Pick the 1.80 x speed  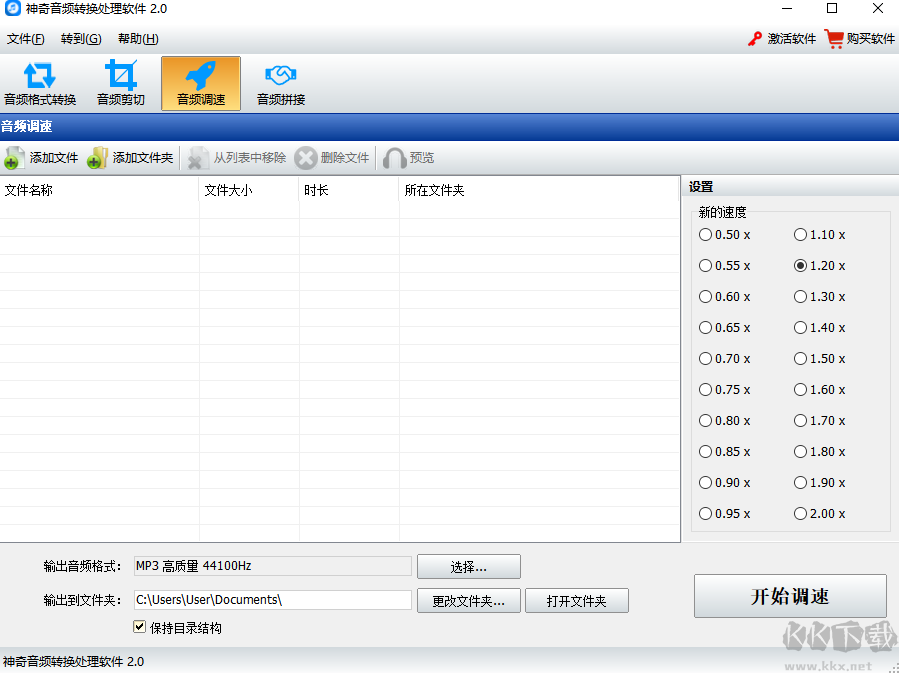pyautogui.click(x=800, y=451)
